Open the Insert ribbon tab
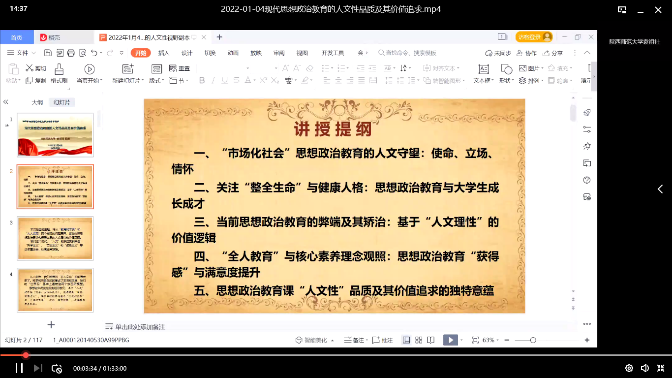672x378 pixels. click(163, 53)
